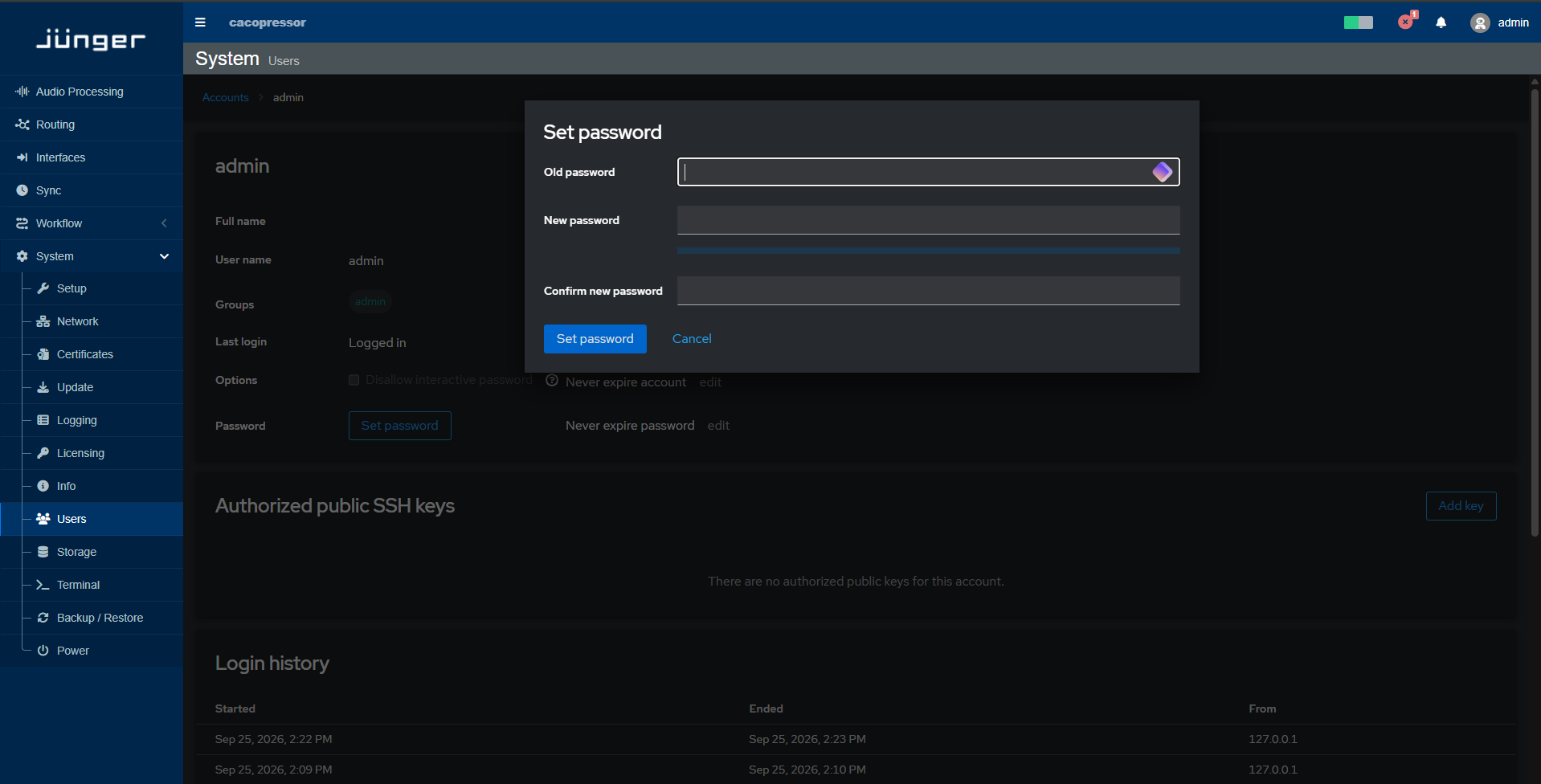This screenshot has width=1541, height=784.
Task: Click the green status indicator in header
Action: (x=1359, y=22)
